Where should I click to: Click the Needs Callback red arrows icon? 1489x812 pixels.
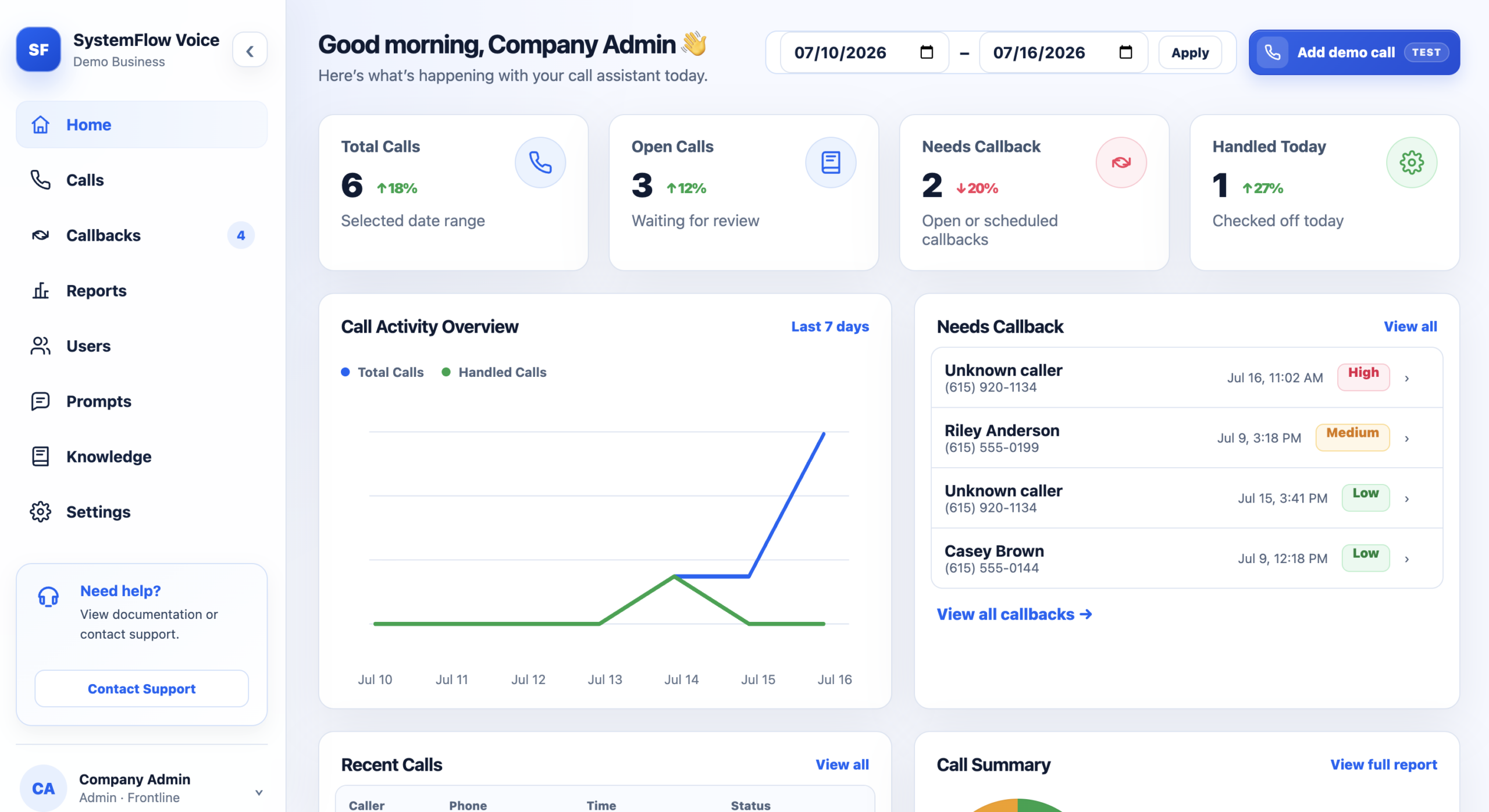tap(1121, 162)
